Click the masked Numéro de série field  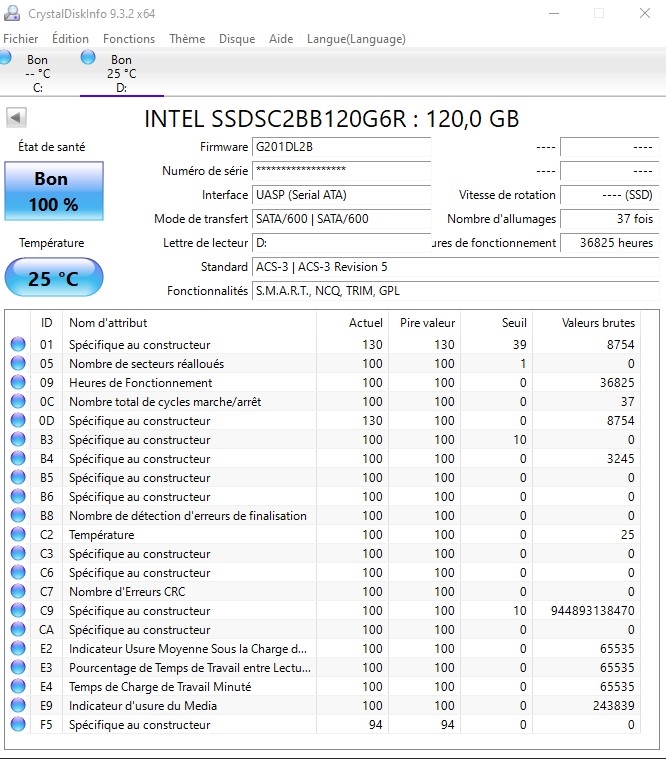click(x=340, y=171)
